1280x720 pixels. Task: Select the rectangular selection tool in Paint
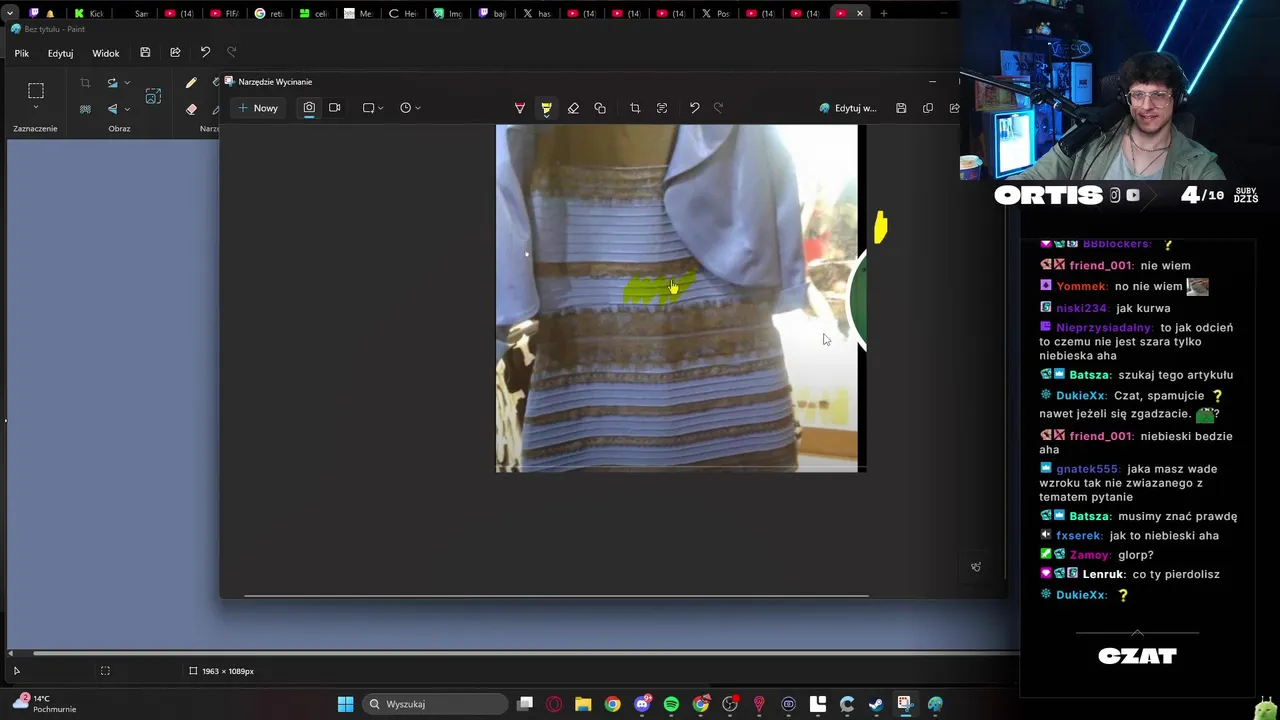tap(35, 90)
